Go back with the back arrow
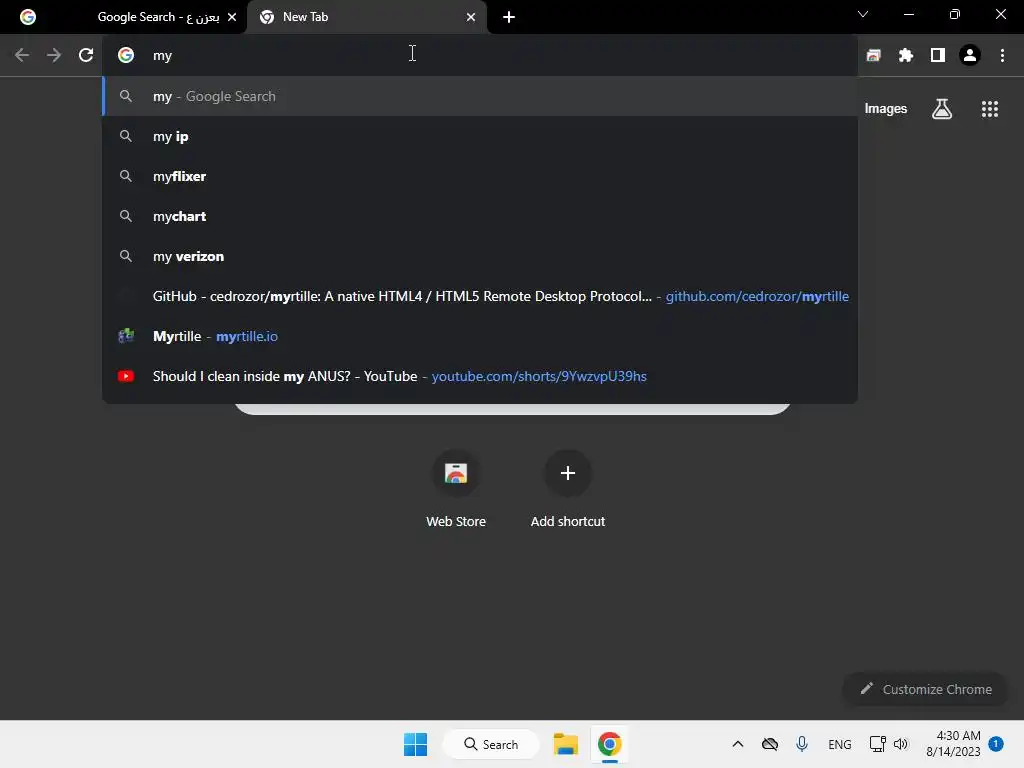Viewport: 1024px width, 768px height. click(x=22, y=56)
